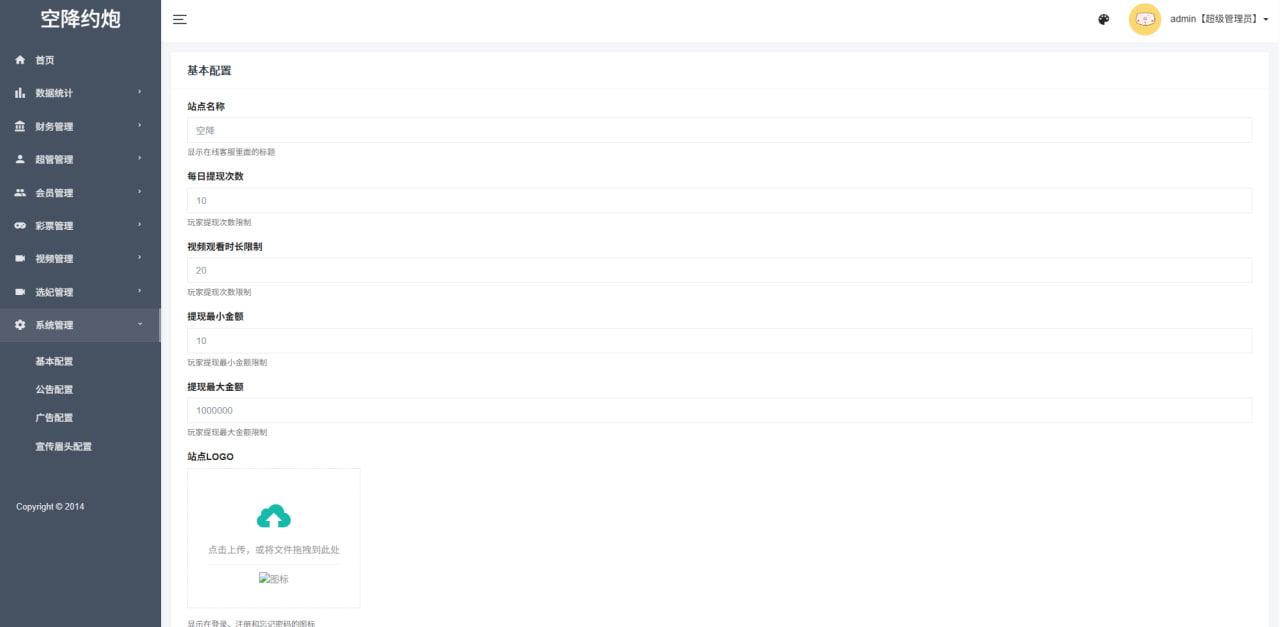The height and width of the screenshot is (627, 1280).
Task: Click the cloud upload icon for 站点LOGO
Action: [274, 516]
